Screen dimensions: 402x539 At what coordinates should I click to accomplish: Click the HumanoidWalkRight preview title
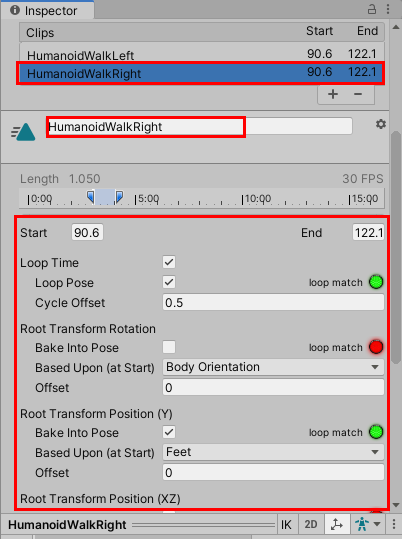(67, 525)
